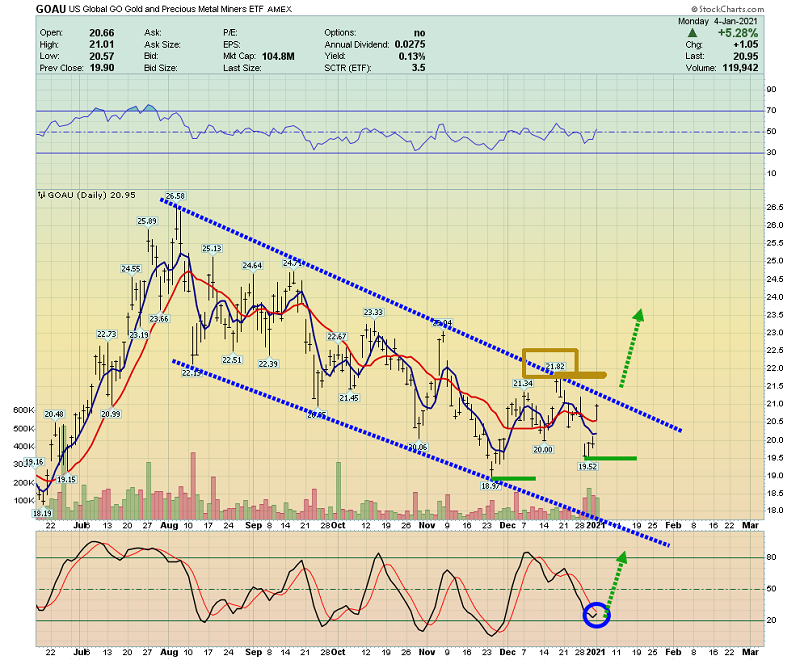
Task: Select the 18.19 low price label
Action: coord(41,513)
